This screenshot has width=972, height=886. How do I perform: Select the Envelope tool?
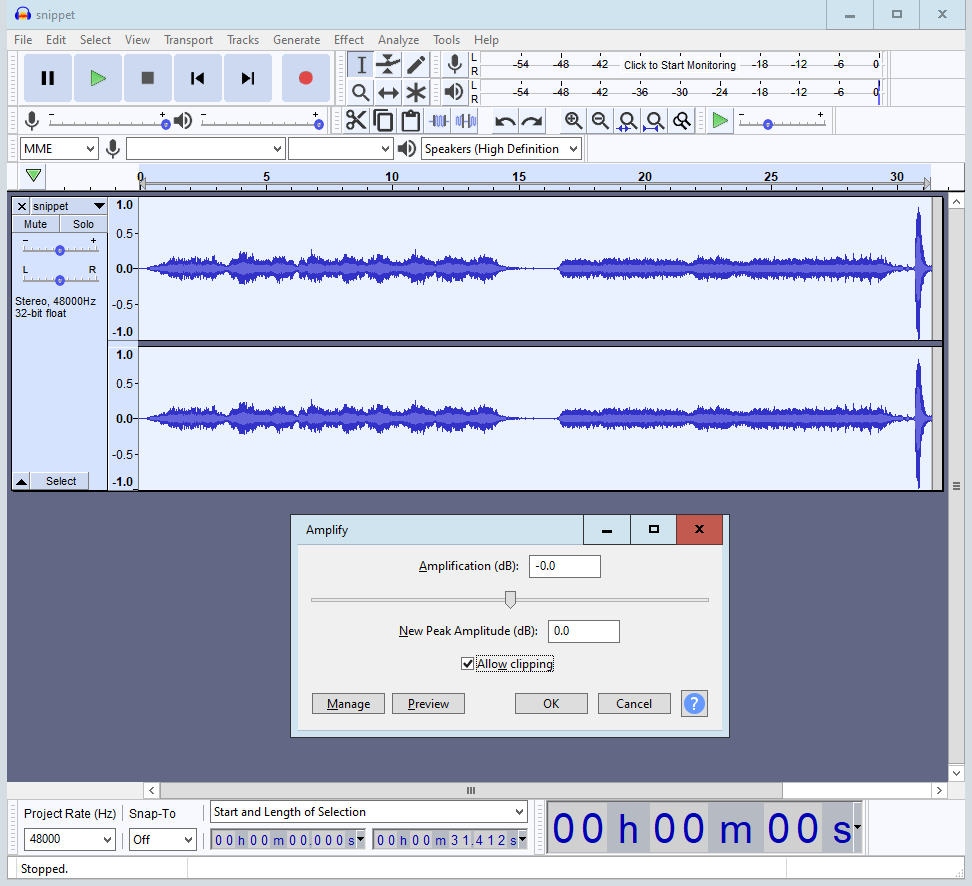(389, 65)
